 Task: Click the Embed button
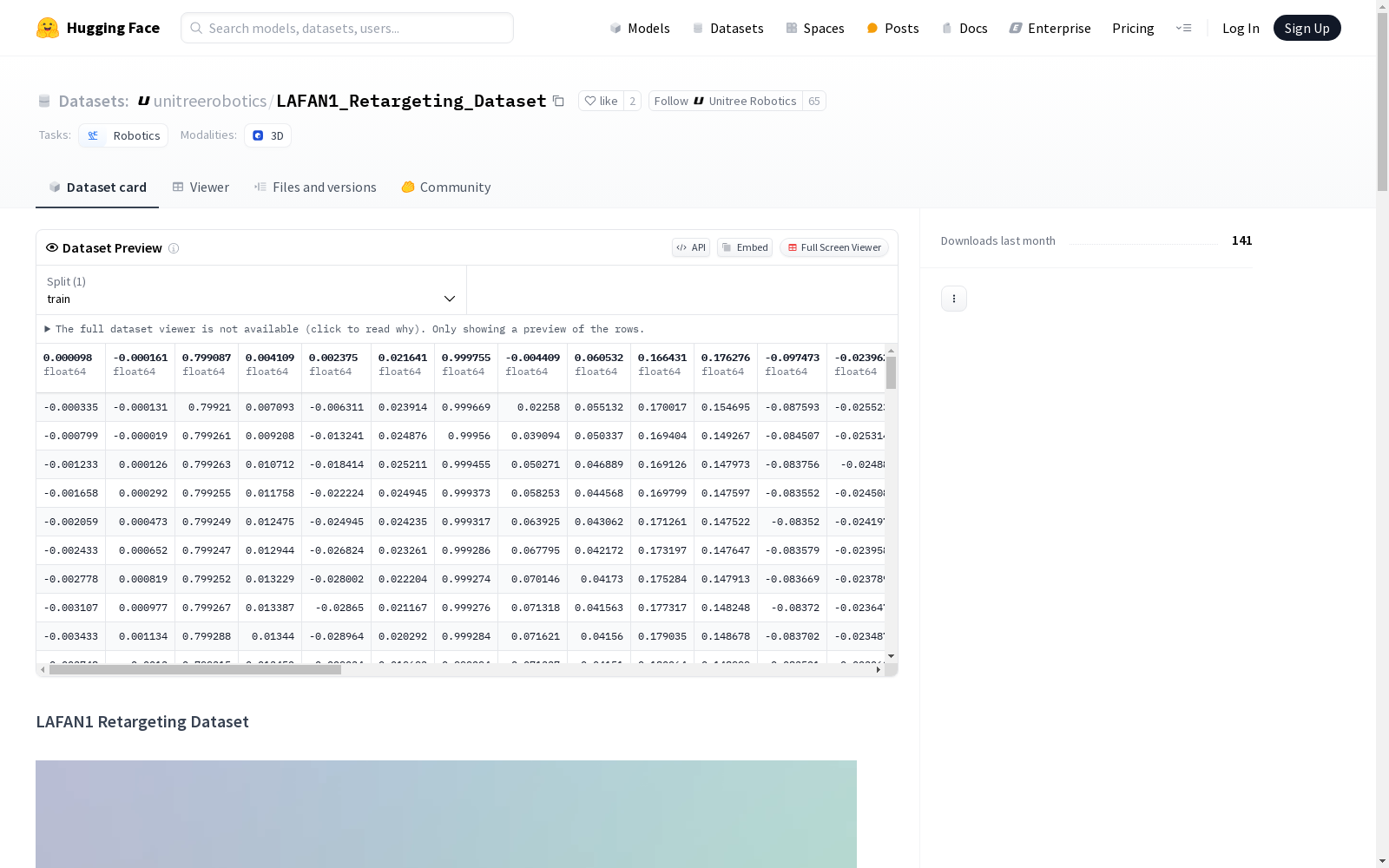(x=745, y=247)
